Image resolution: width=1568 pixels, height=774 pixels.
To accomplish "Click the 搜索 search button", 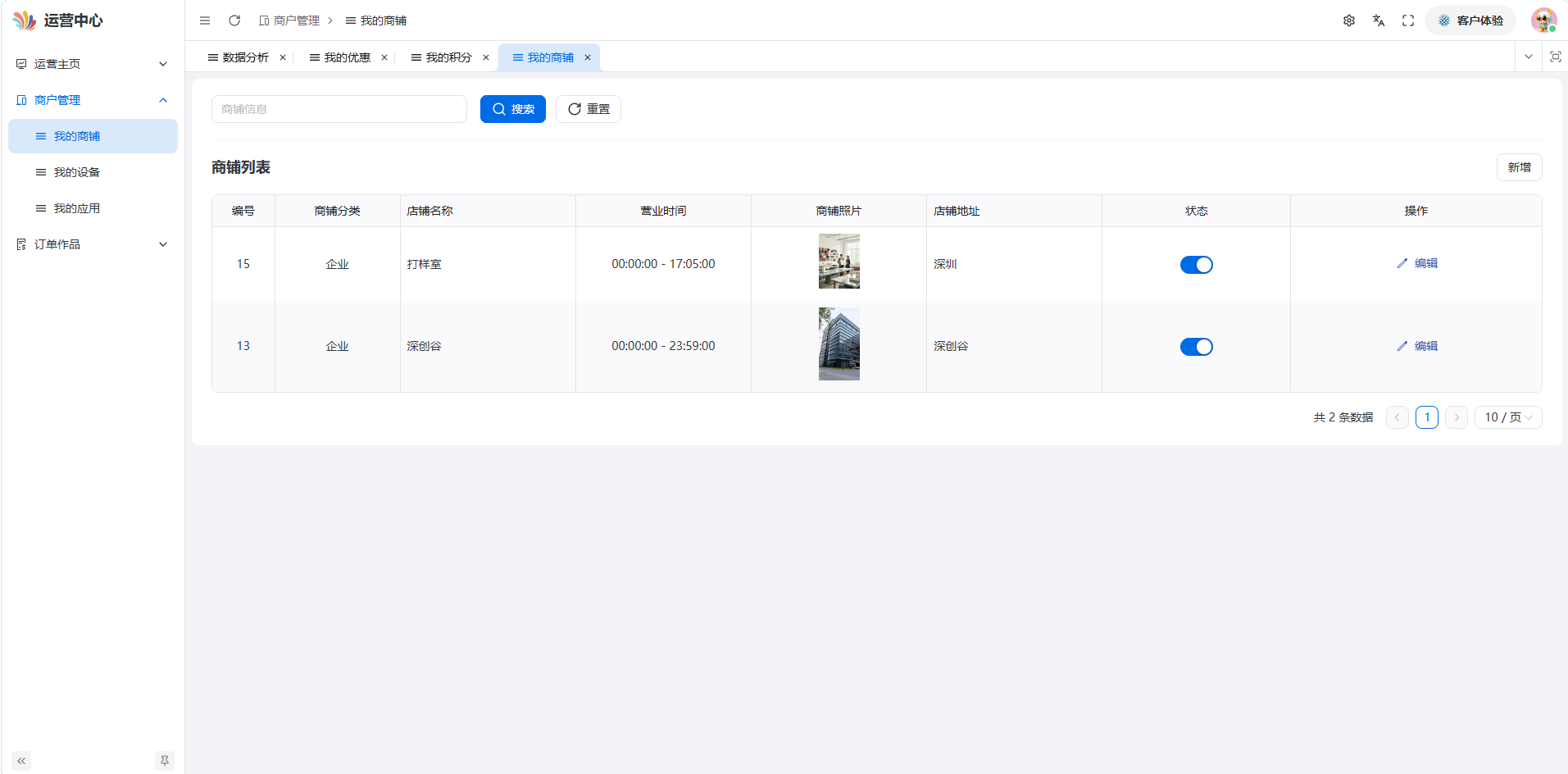I will point(513,109).
